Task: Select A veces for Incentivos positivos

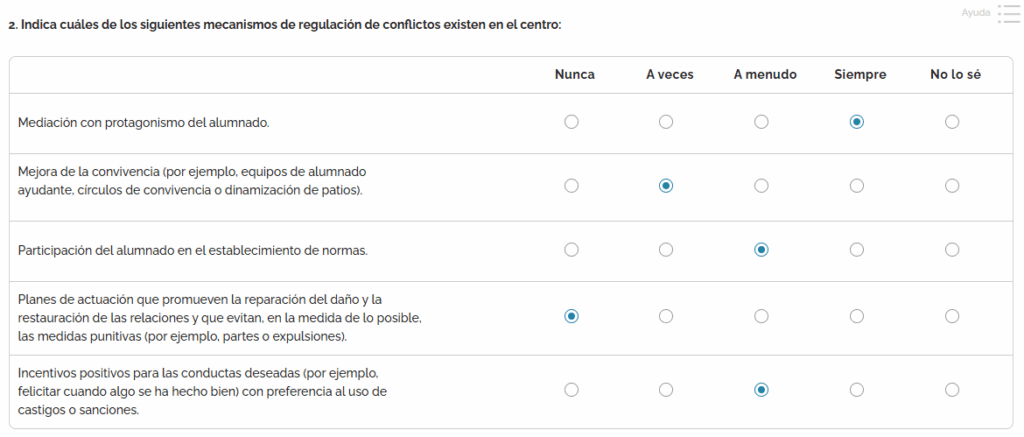Action: click(666, 389)
